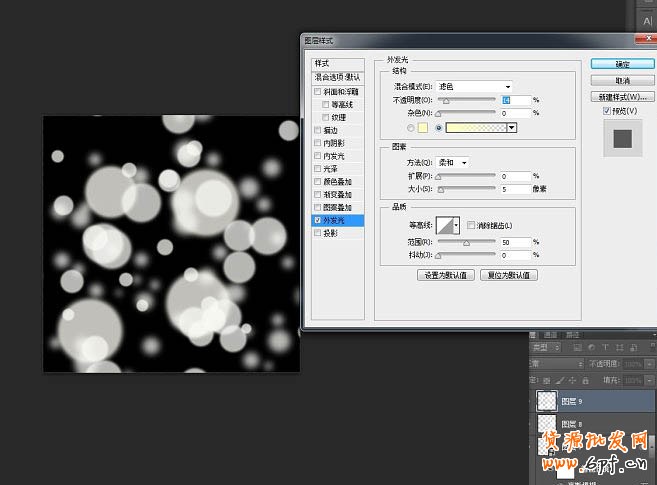The image size is (657, 485).
Task: Uncheck the 外发光 outer glow checkbox
Action: [318, 220]
